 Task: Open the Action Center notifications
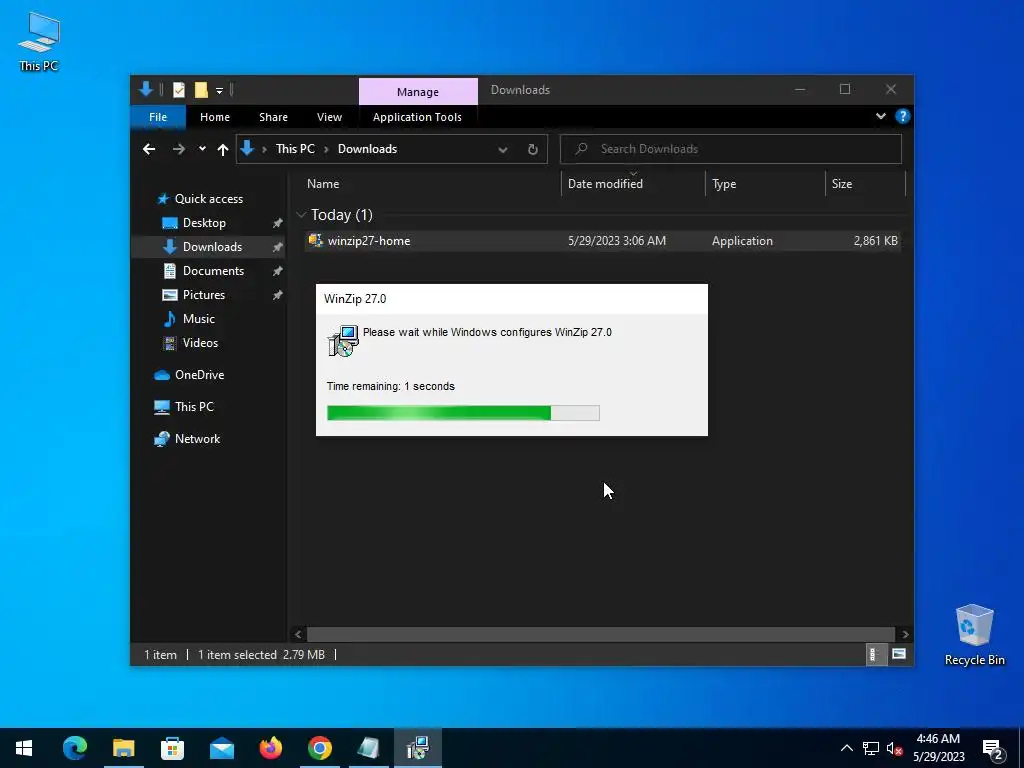993,749
